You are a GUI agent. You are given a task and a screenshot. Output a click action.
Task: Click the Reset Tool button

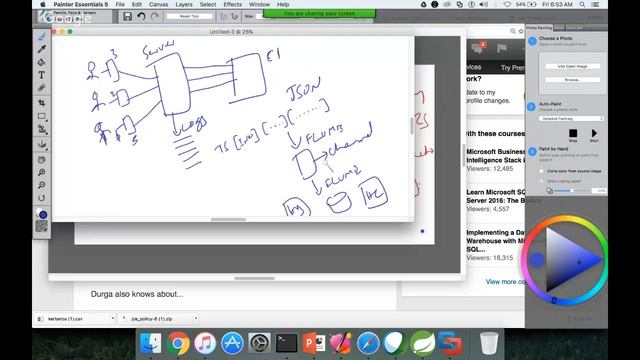tap(189, 16)
